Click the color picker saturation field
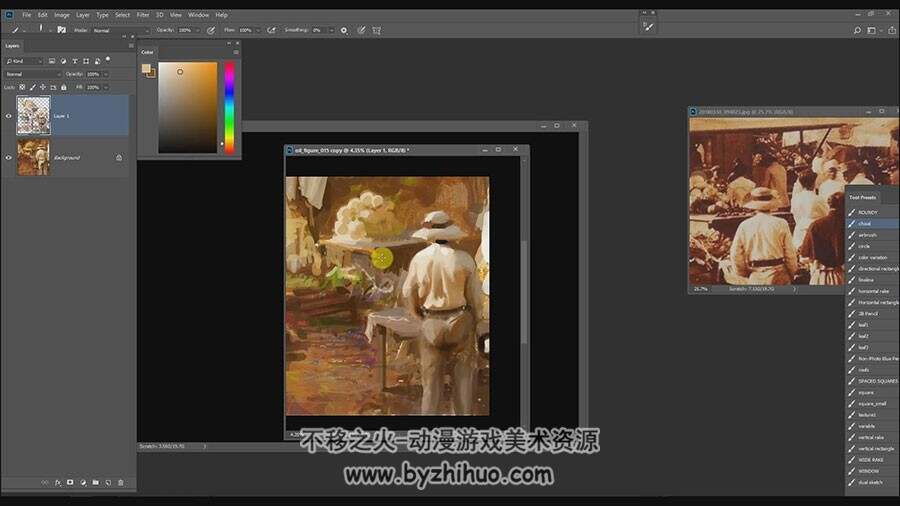Image resolution: width=900 pixels, height=506 pixels. (x=188, y=107)
